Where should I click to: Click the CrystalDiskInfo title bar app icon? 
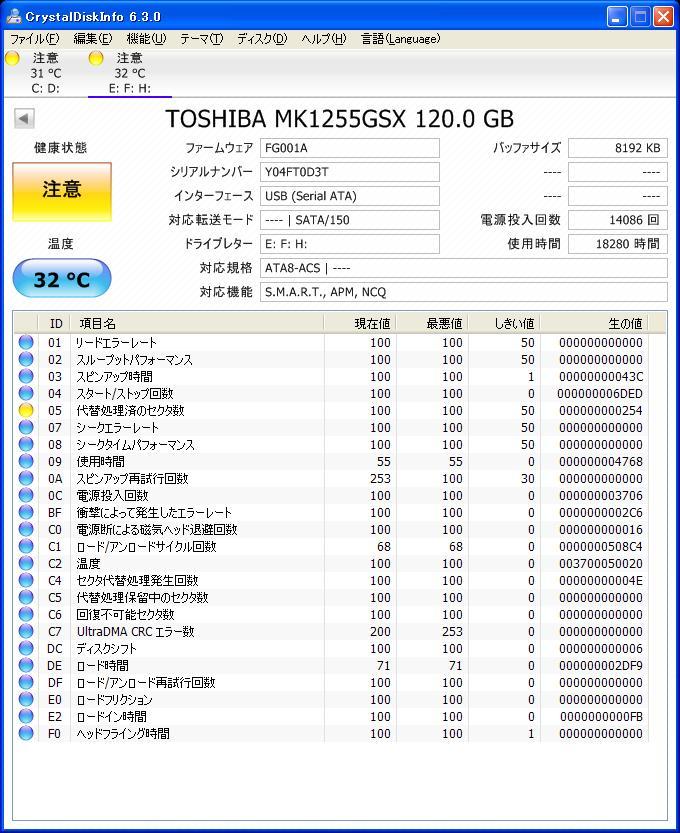point(14,16)
